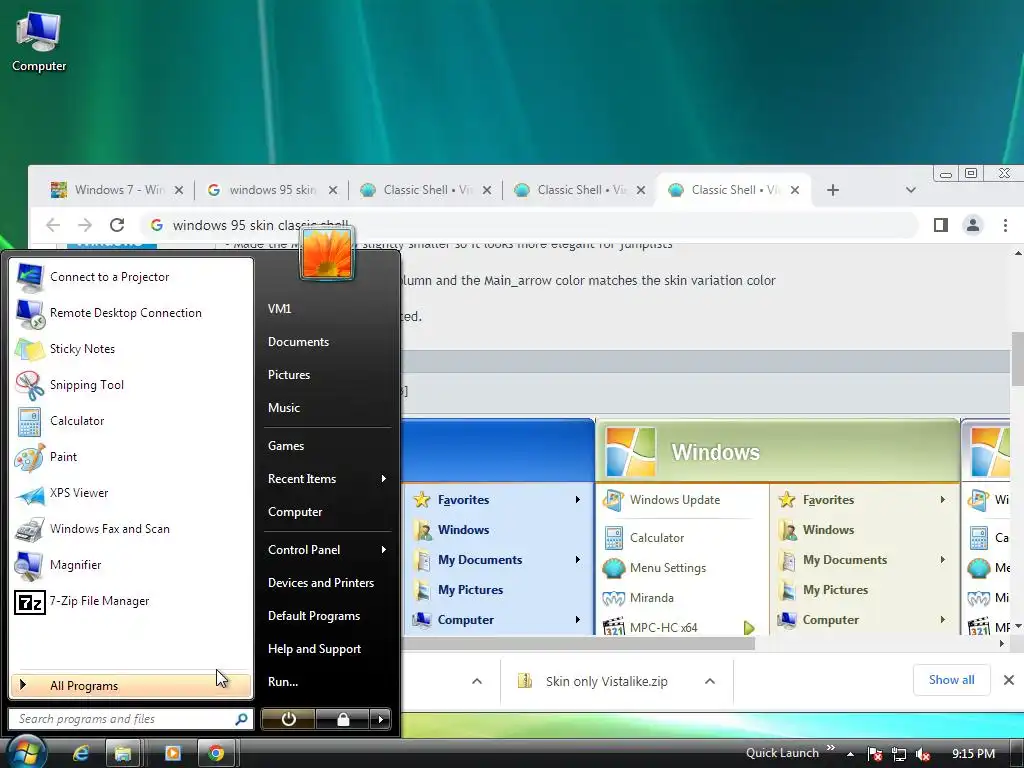Expand Quick Launch toolbar chevron
This screenshot has width=1024, height=768.
click(831, 748)
